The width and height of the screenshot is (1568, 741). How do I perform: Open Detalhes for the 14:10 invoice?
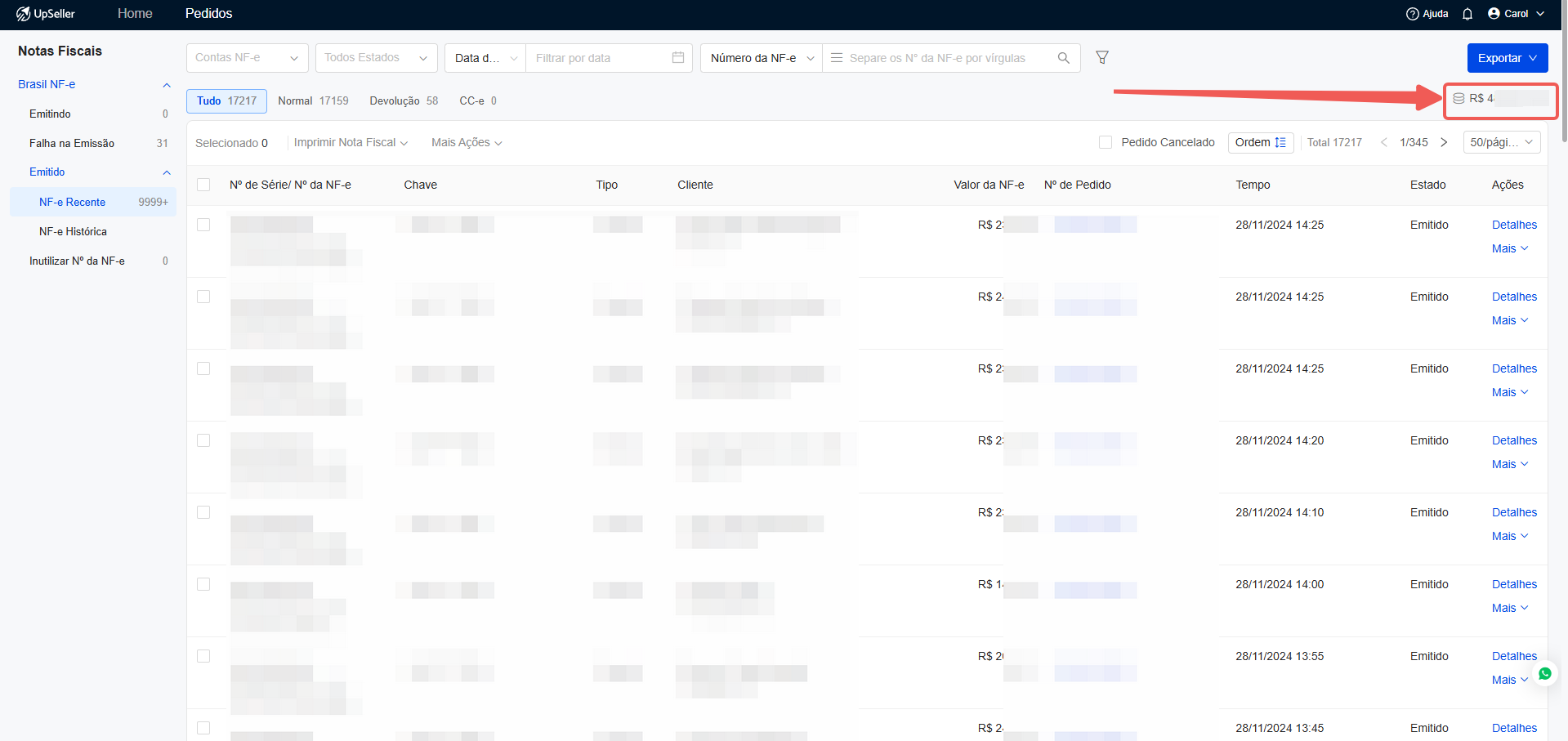(x=1514, y=512)
